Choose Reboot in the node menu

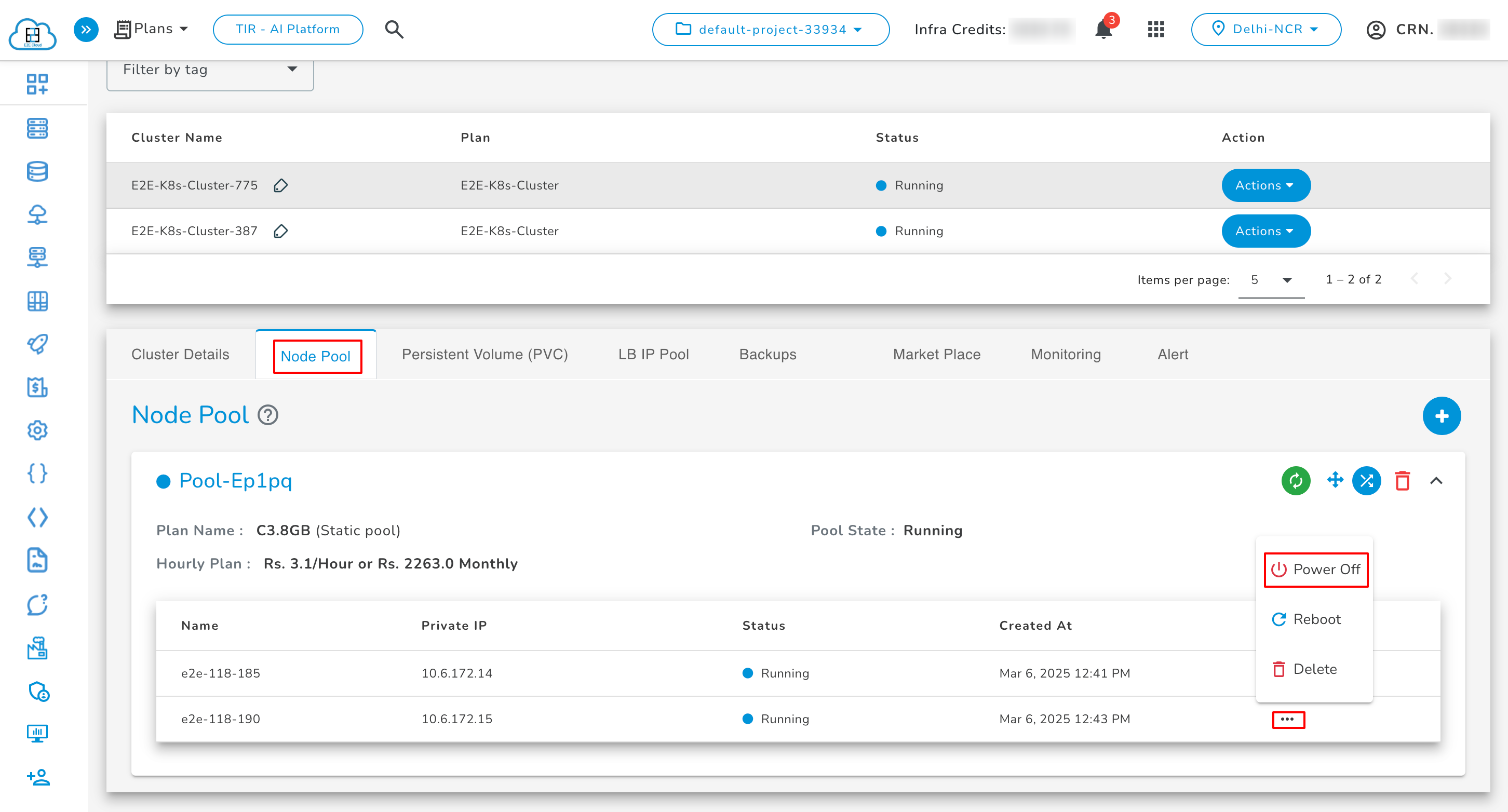[1306, 619]
